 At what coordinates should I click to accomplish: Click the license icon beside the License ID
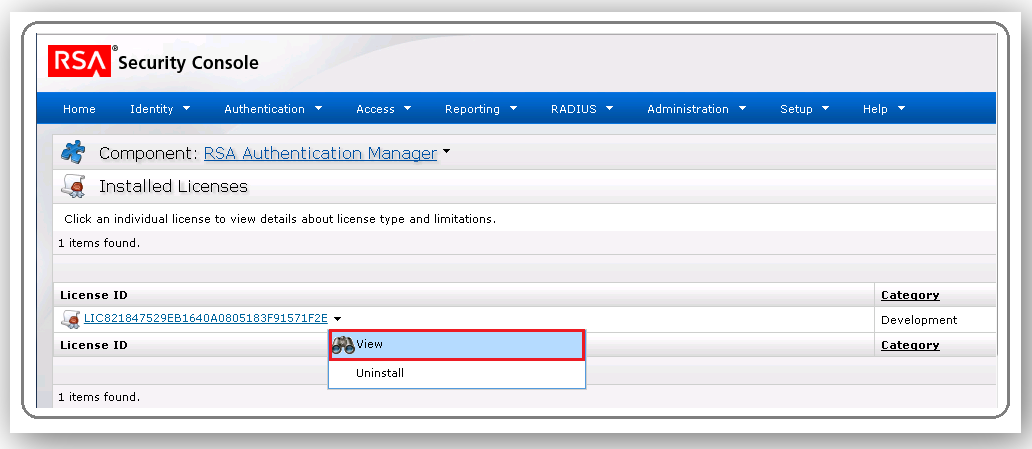click(71, 319)
